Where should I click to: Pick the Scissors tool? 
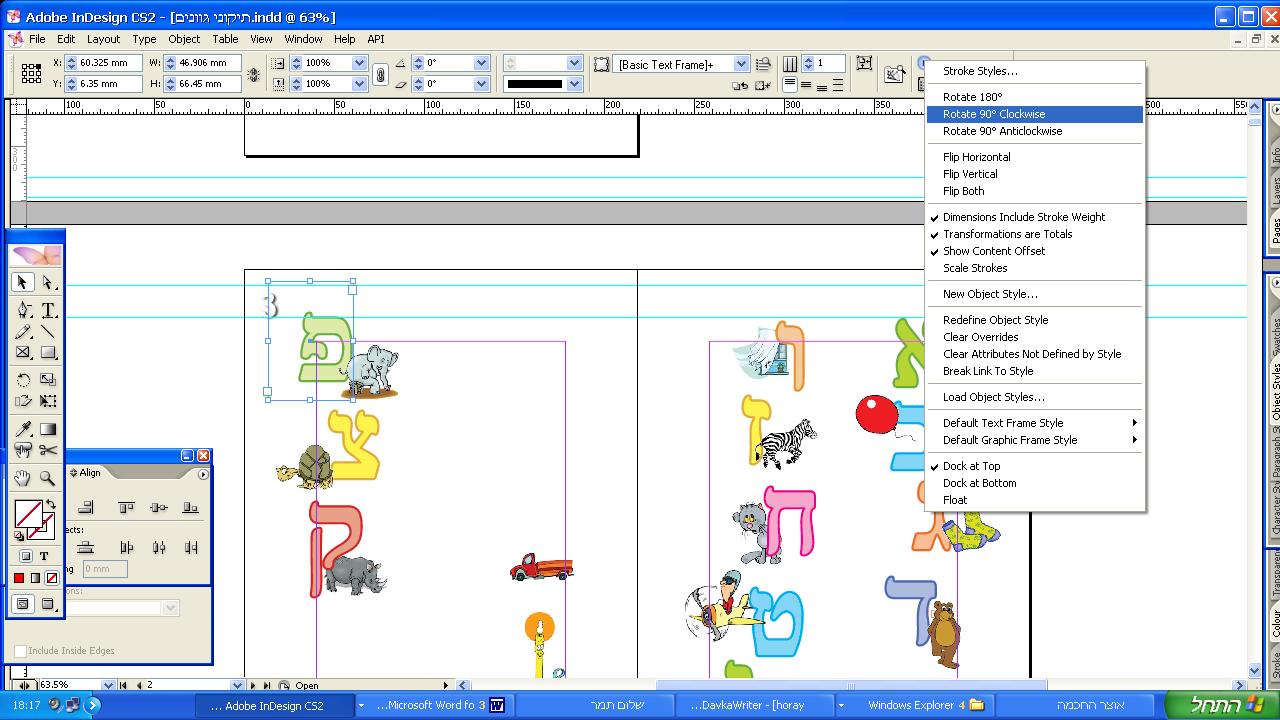pyautogui.click(x=48, y=451)
